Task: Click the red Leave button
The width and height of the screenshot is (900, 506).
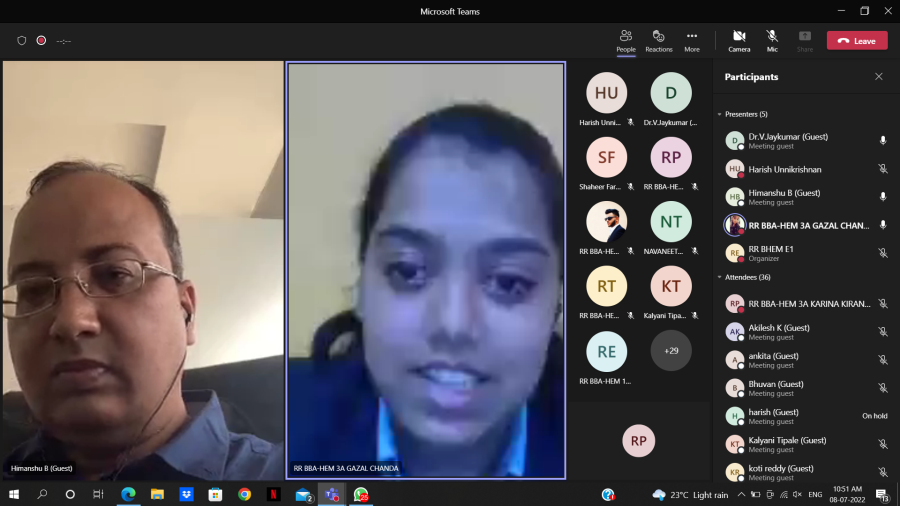Action: click(856, 41)
